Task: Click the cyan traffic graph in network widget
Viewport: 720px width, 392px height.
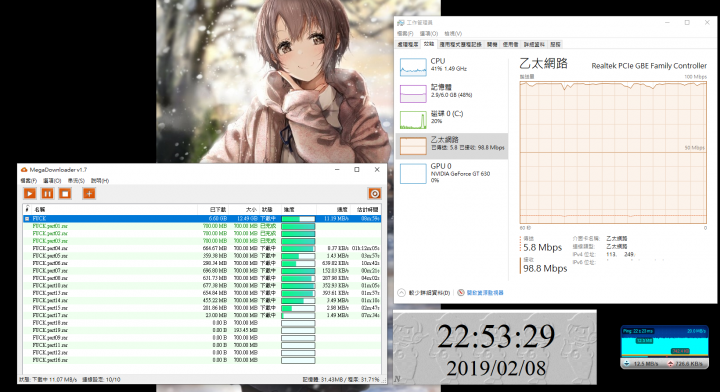Action: (x=664, y=346)
